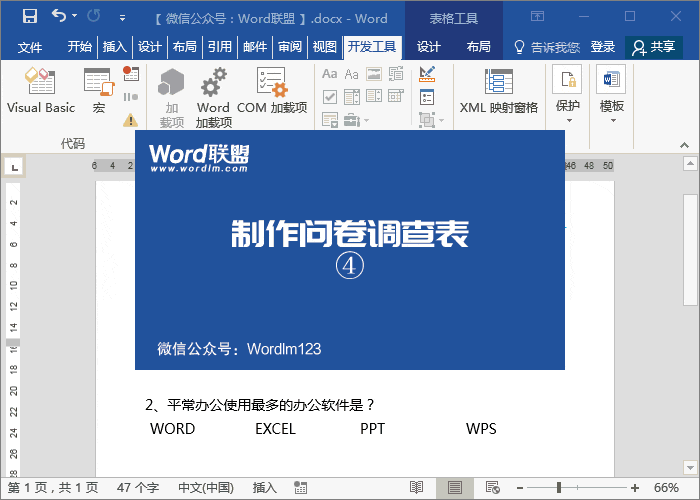The width and height of the screenshot is (700, 500).
Task: Click the 共享 share button
Action: (654, 47)
